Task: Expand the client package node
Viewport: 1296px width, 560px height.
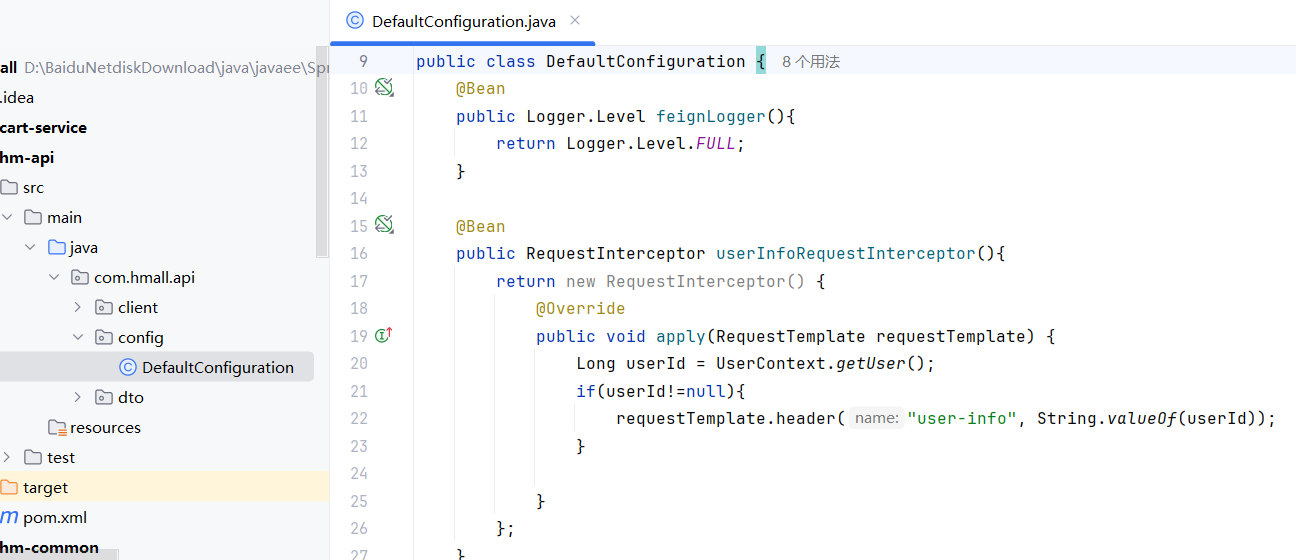Action: coord(78,307)
